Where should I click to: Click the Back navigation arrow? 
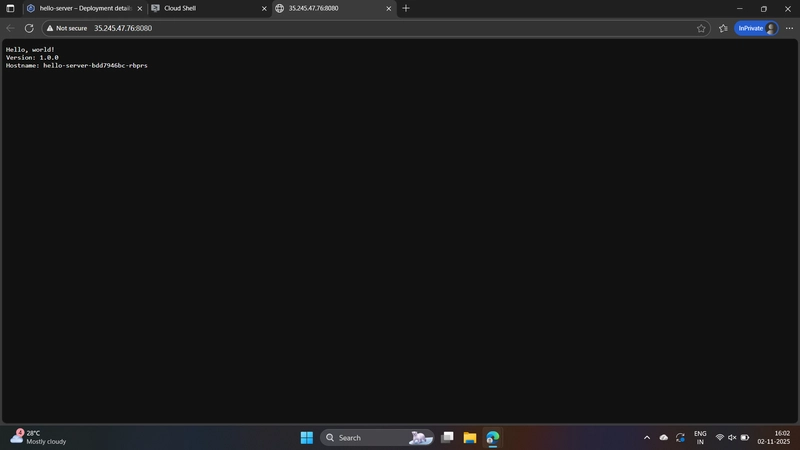(x=11, y=28)
